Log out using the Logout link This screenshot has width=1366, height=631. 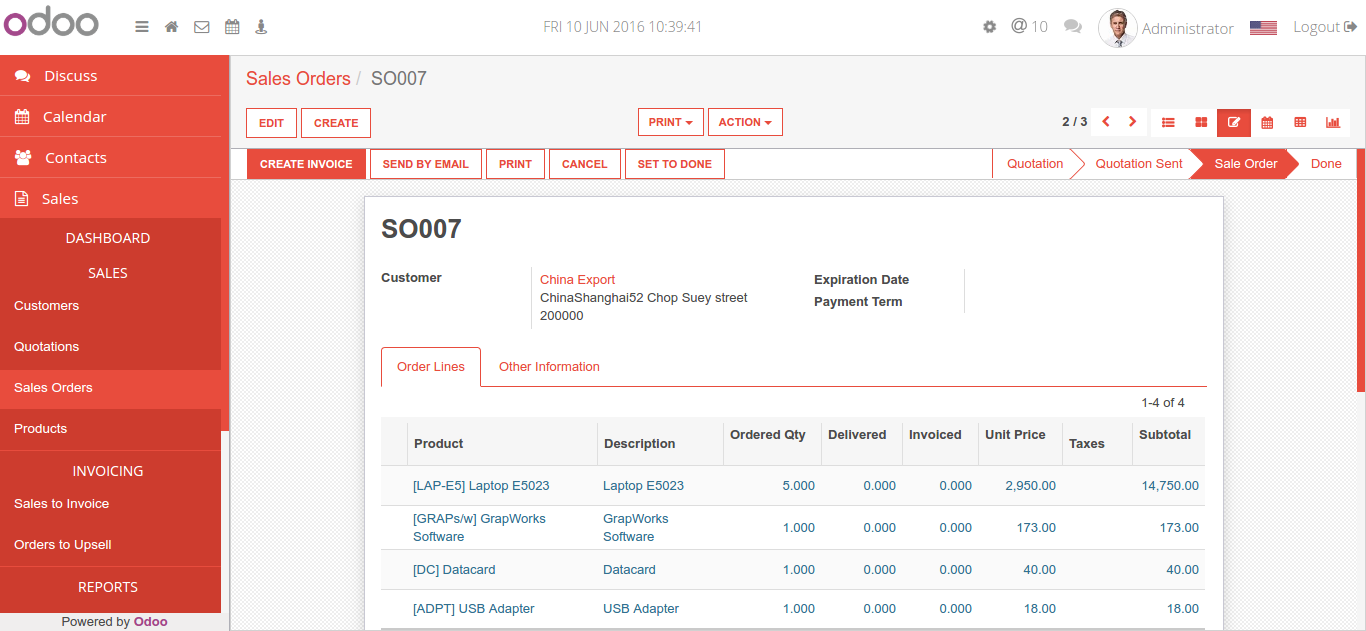click(x=1324, y=27)
